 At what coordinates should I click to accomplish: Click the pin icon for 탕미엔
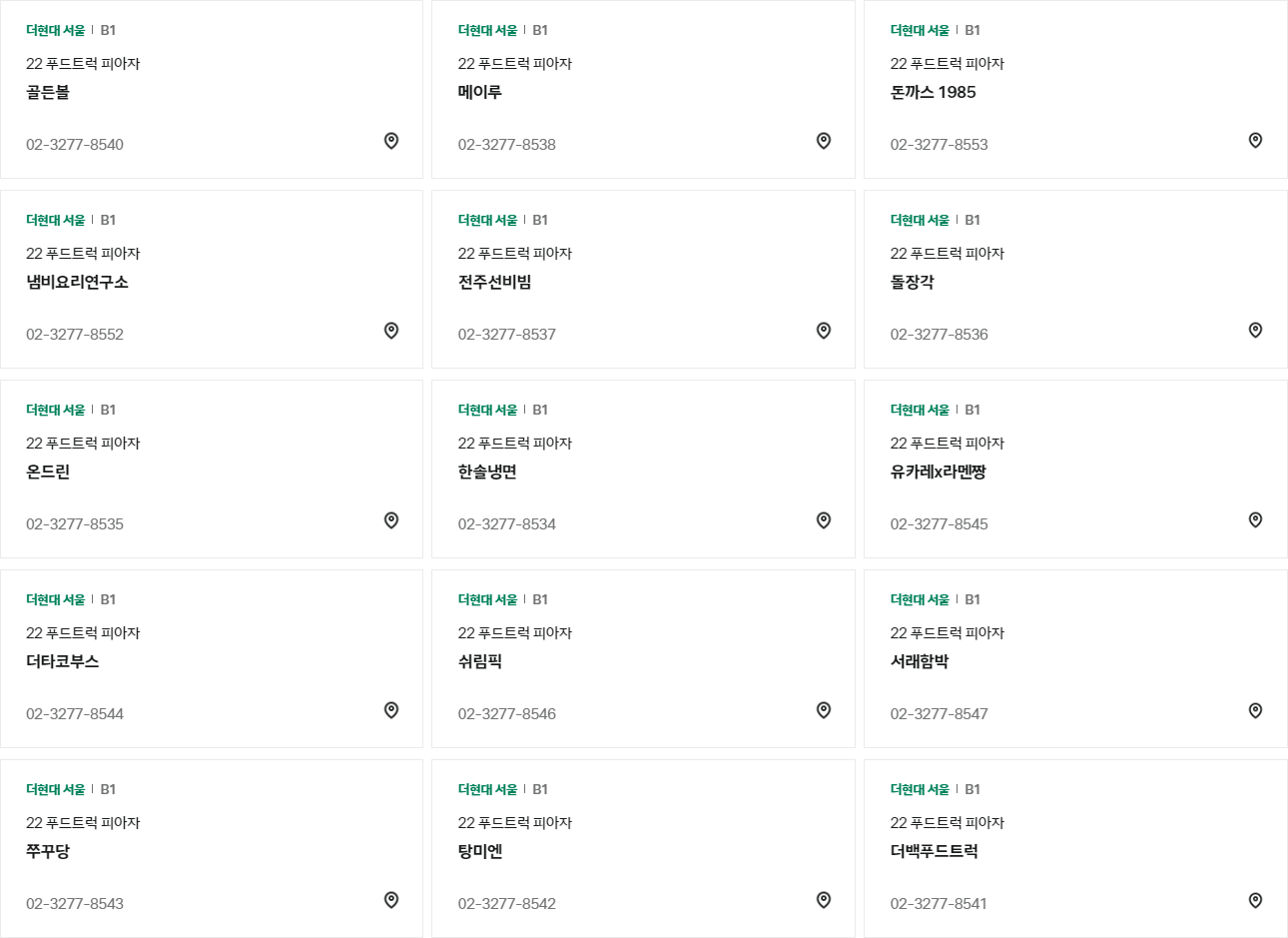(824, 900)
